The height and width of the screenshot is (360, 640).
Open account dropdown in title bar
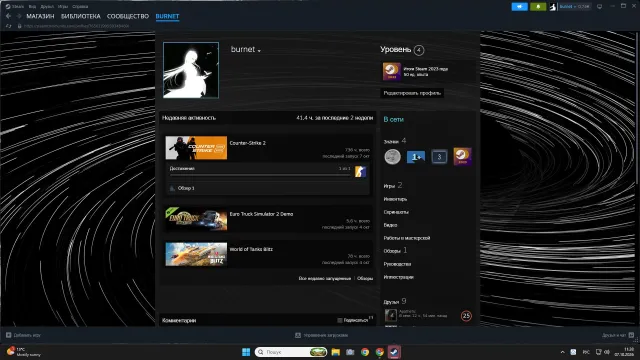point(575,7)
